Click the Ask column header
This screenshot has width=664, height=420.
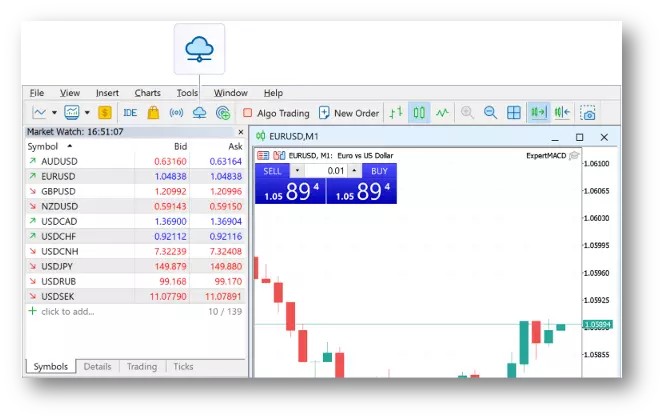pyautogui.click(x=235, y=146)
